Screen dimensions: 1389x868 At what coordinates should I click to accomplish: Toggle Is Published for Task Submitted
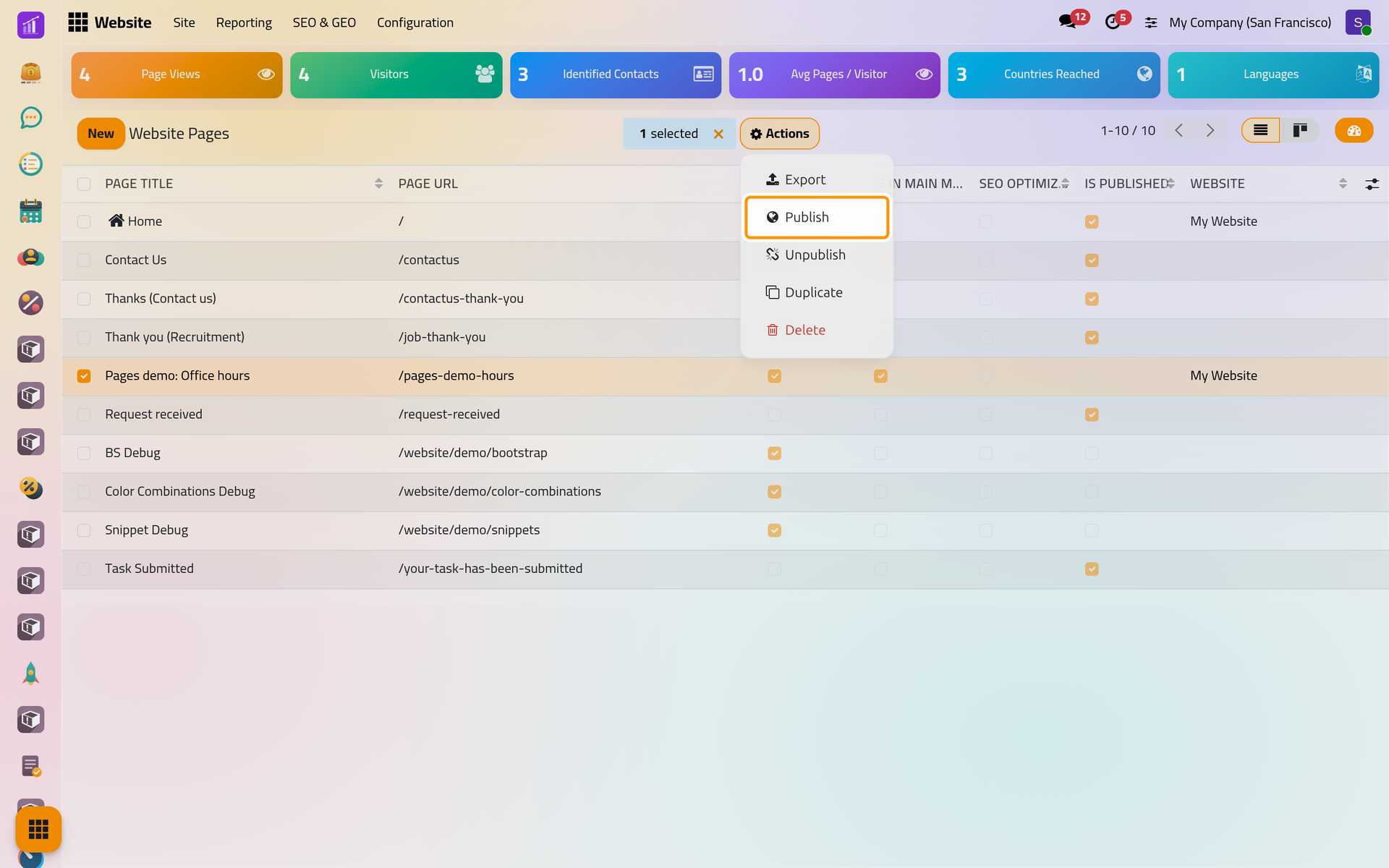1092,569
